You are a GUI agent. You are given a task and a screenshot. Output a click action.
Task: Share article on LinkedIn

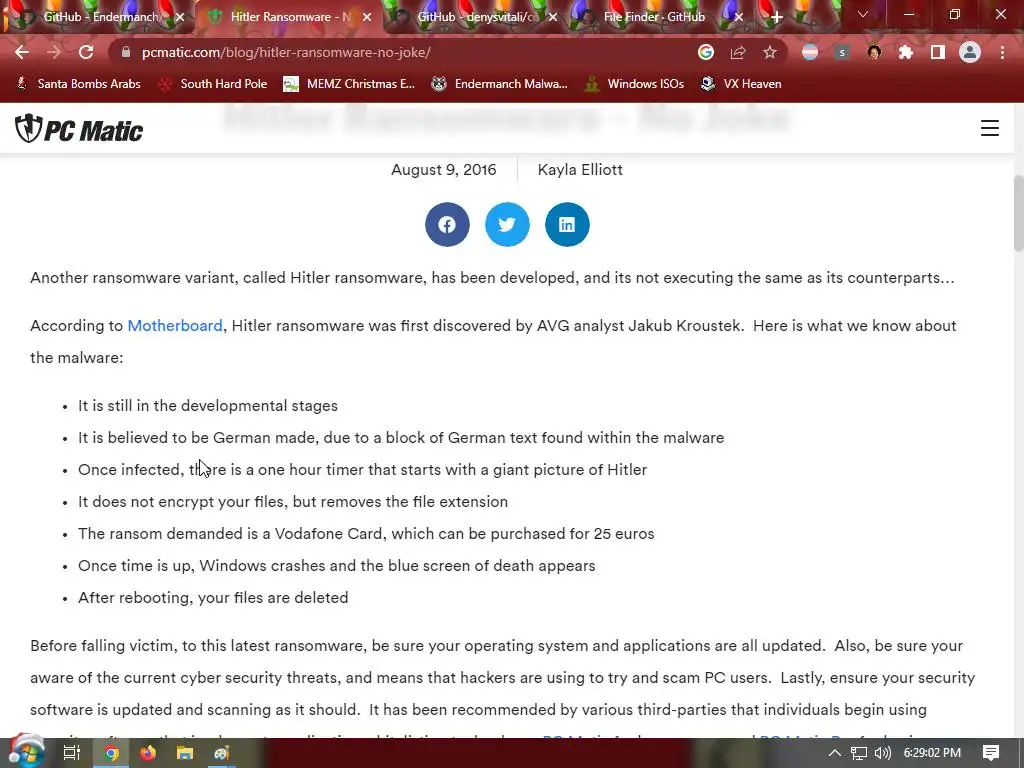click(568, 225)
